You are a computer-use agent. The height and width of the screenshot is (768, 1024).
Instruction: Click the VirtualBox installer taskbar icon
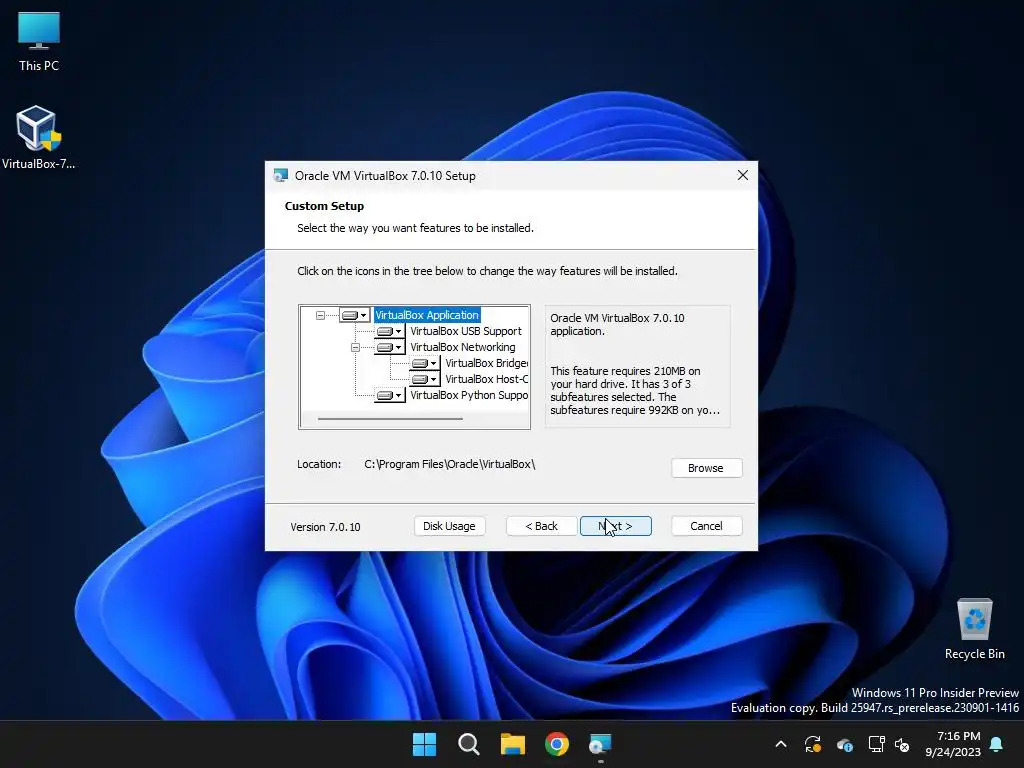coord(600,744)
